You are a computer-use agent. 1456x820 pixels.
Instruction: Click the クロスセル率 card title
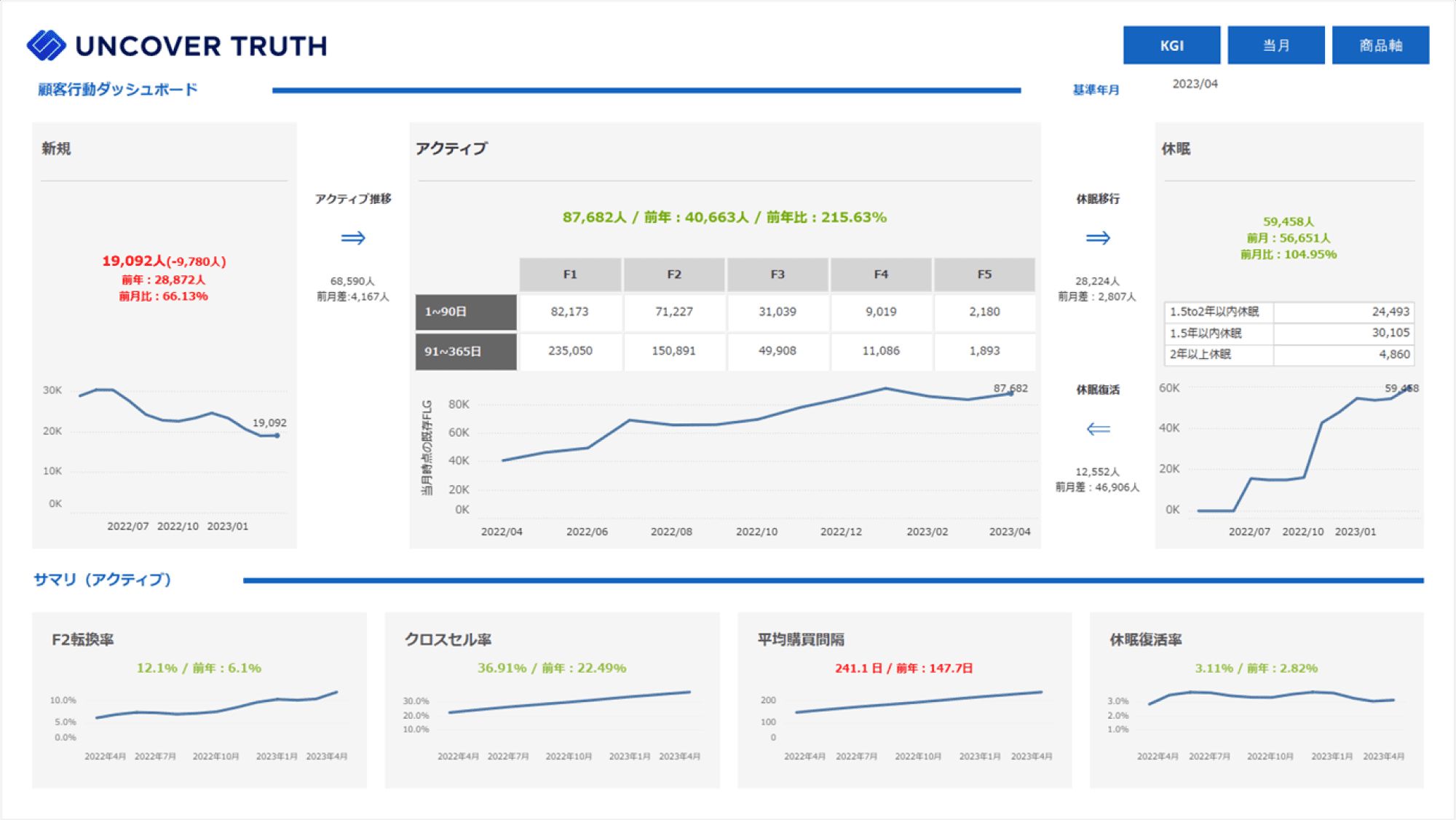pos(448,639)
